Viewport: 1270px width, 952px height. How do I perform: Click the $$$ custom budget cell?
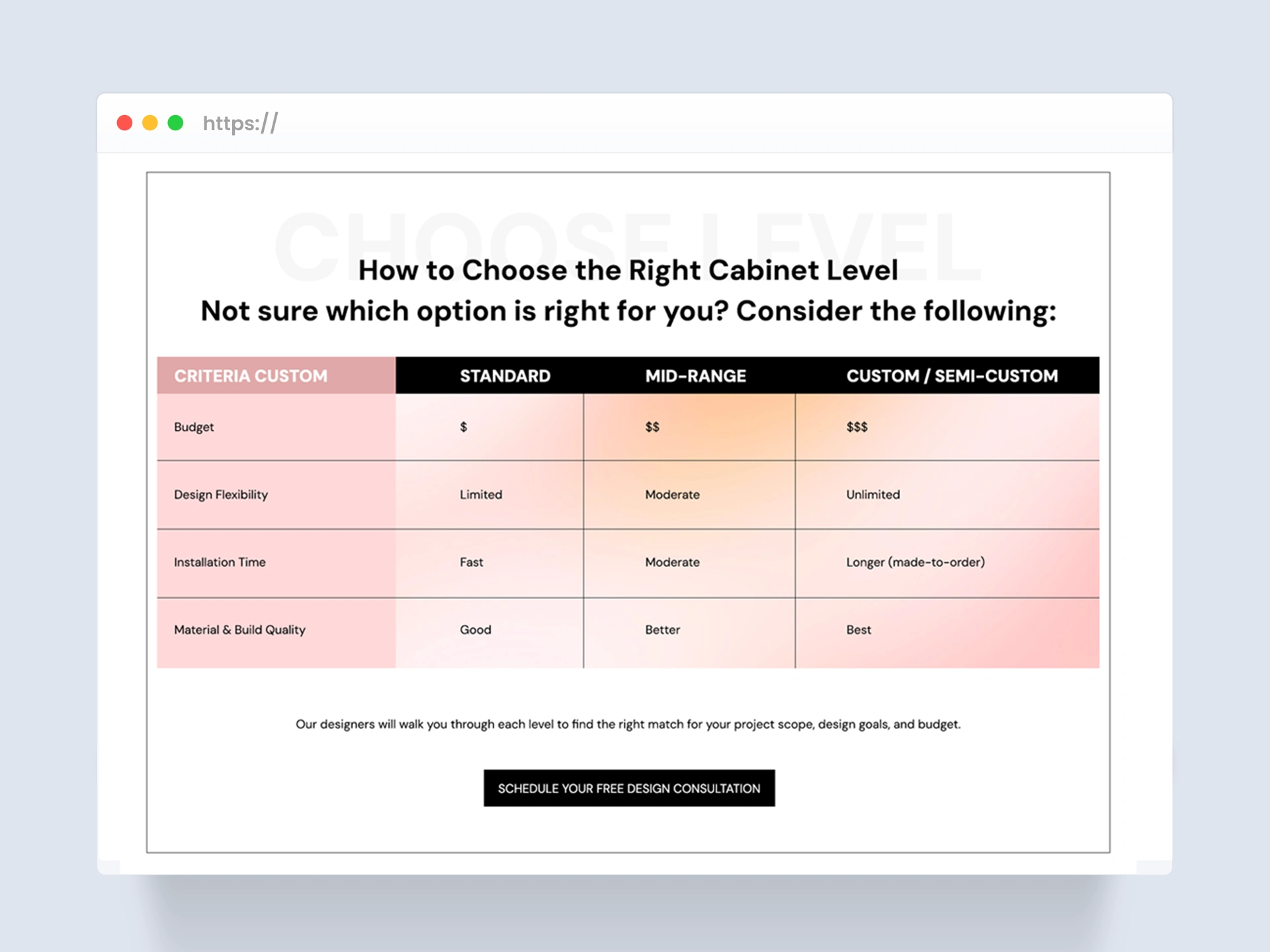pos(857,427)
